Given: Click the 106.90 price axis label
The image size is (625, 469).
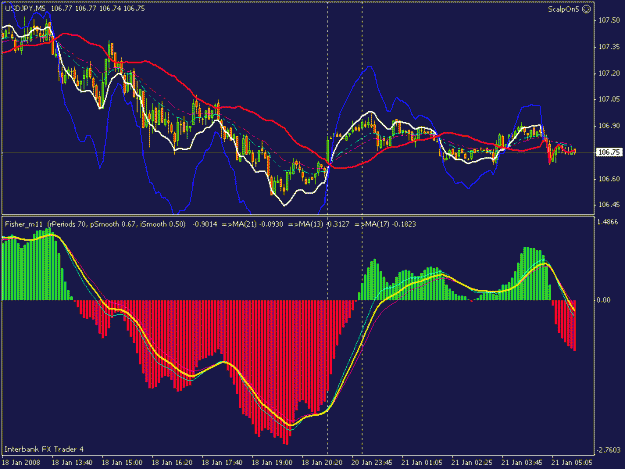Looking at the screenshot, I should (x=609, y=126).
